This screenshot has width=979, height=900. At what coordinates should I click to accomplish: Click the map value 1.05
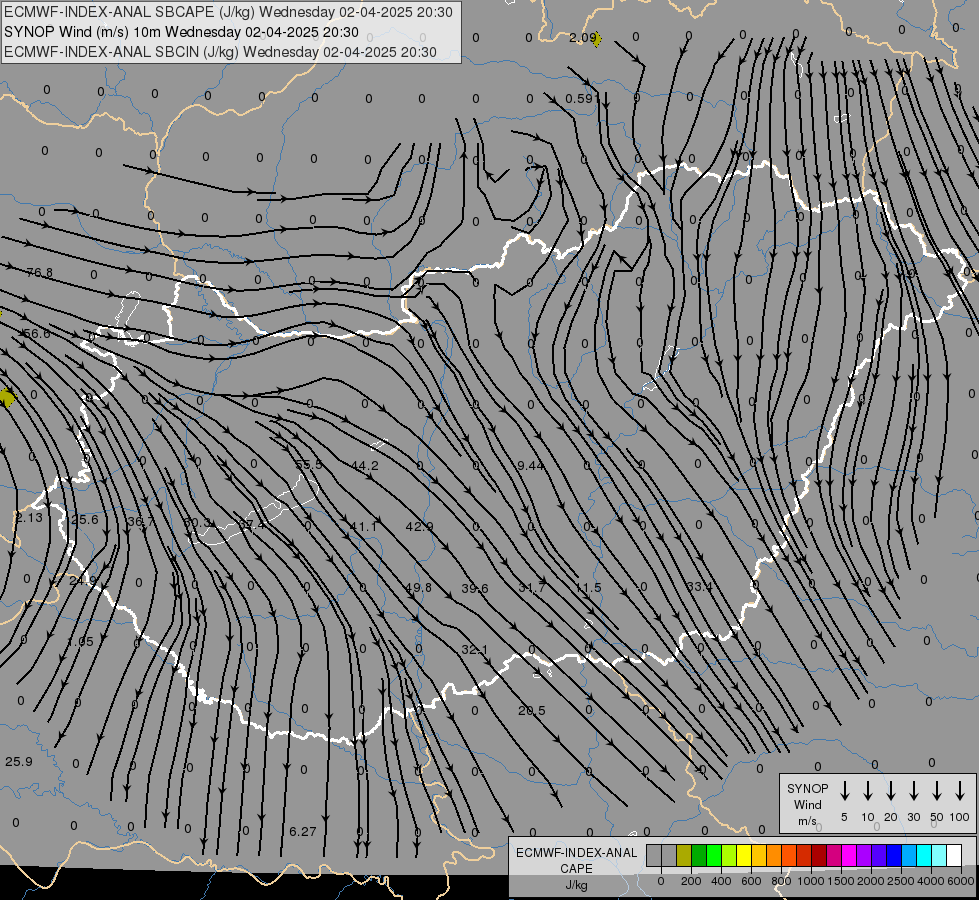click(x=81, y=641)
